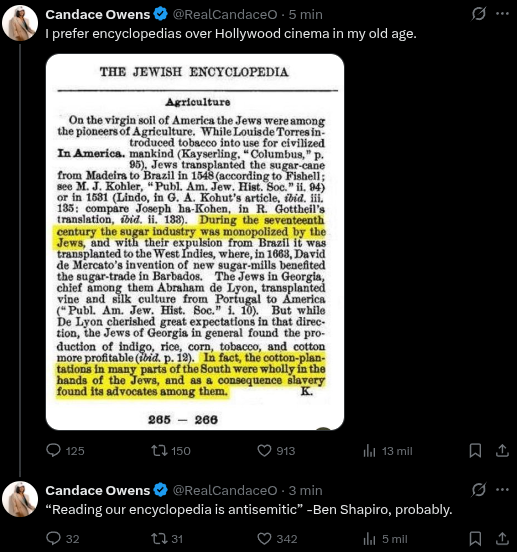
Task: Click the @RealCandaceO handle on second tweet
Action: (225, 490)
